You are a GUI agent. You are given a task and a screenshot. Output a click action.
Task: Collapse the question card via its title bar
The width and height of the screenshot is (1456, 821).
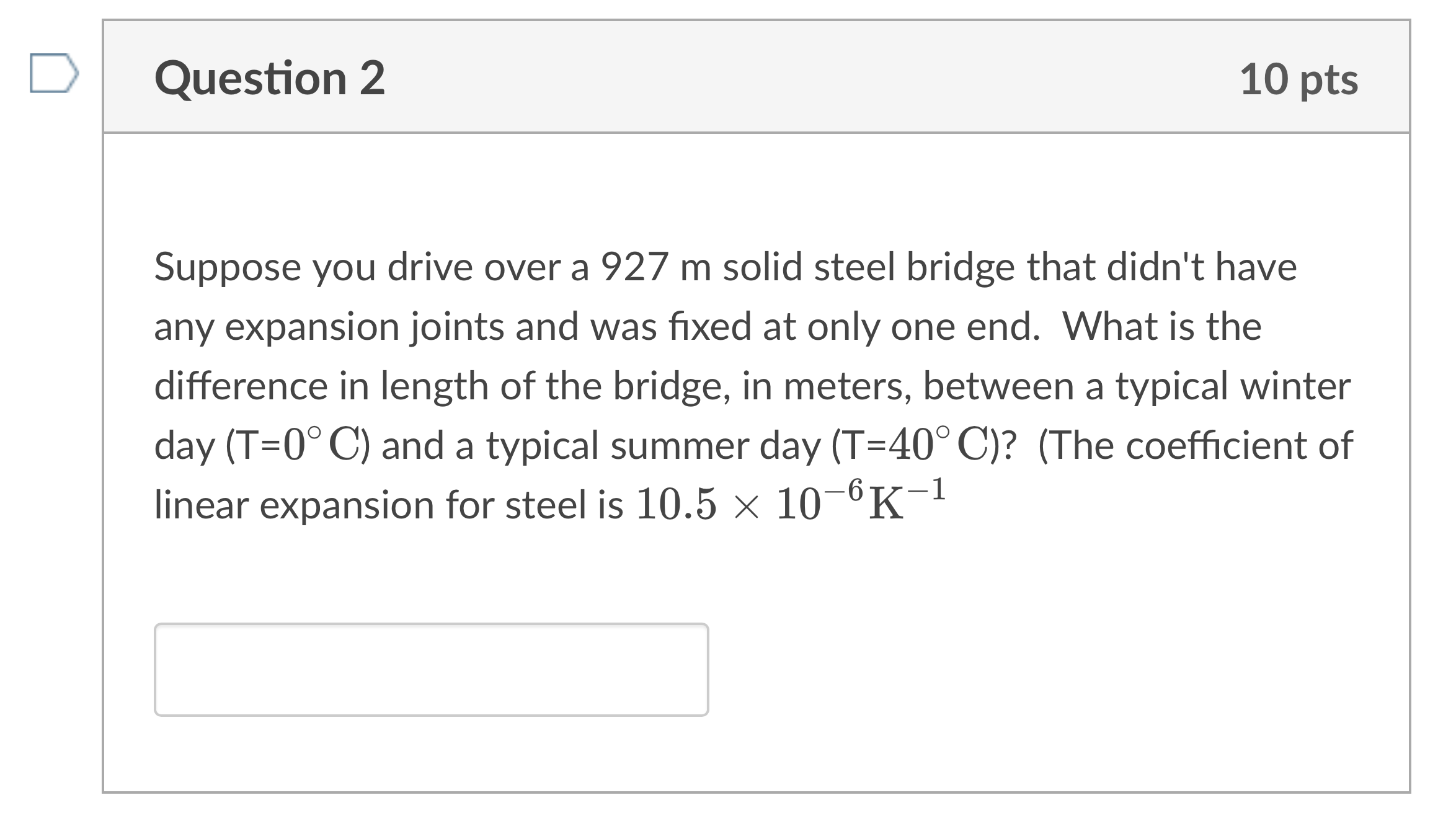coord(271,79)
